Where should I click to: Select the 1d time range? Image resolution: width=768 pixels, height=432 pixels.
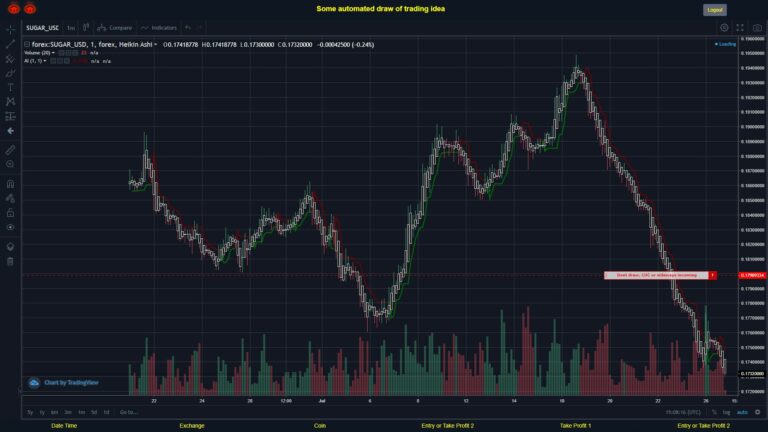pos(106,412)
